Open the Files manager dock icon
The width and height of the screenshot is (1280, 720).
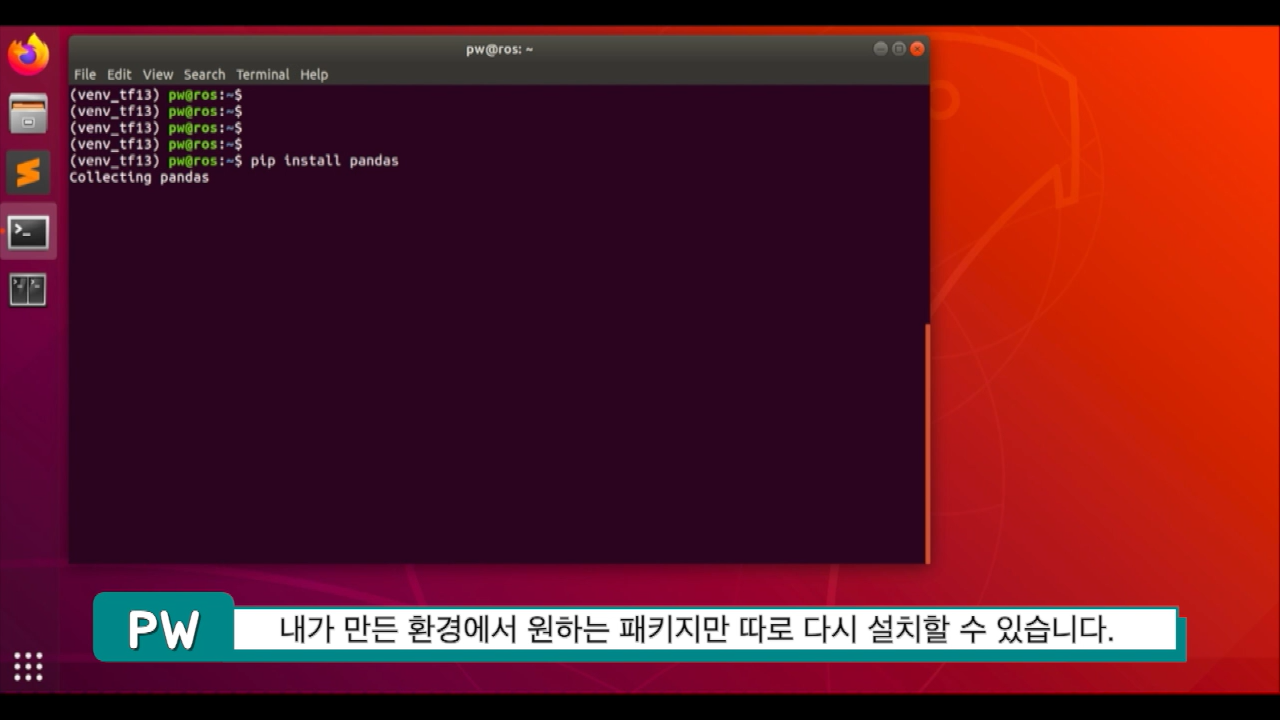click(x=28, y=113)
